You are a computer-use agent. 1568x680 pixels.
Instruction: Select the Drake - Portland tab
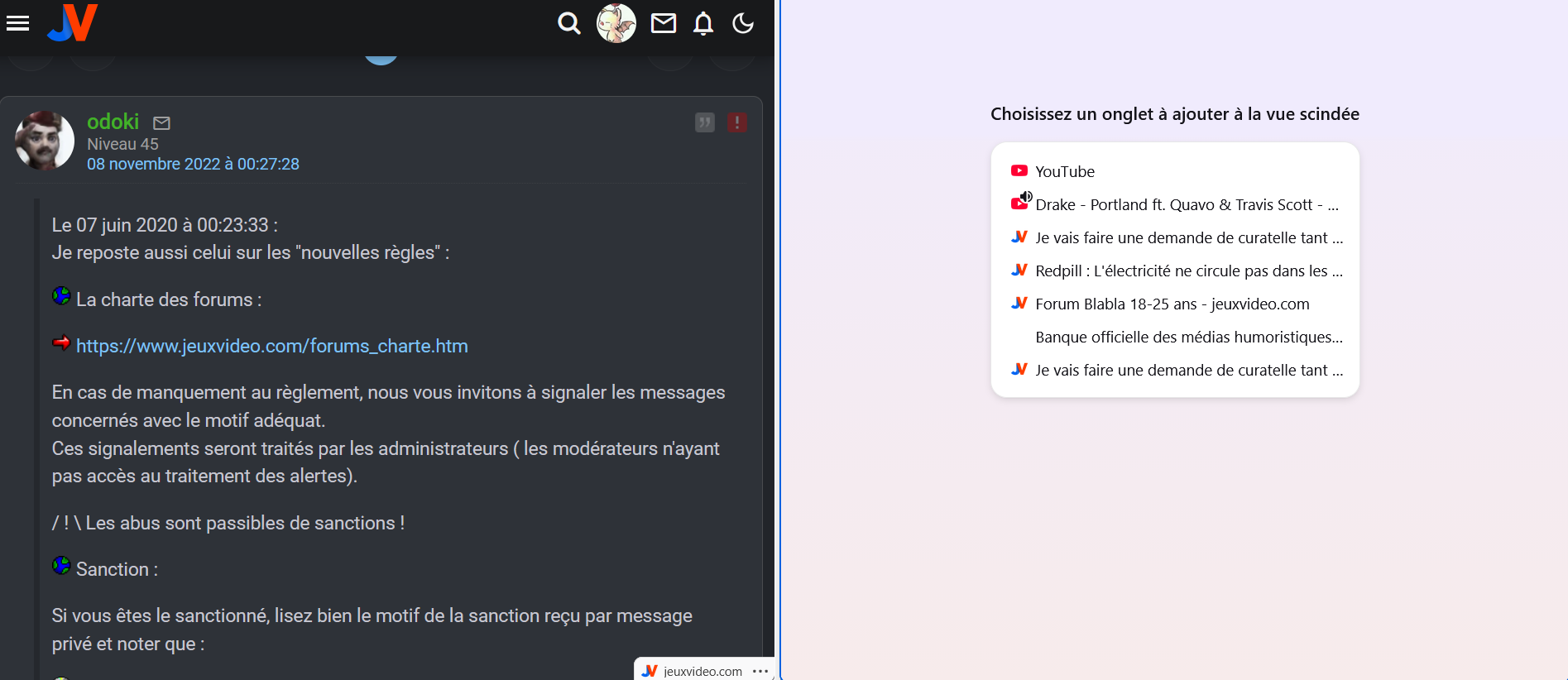point(1175,204)
